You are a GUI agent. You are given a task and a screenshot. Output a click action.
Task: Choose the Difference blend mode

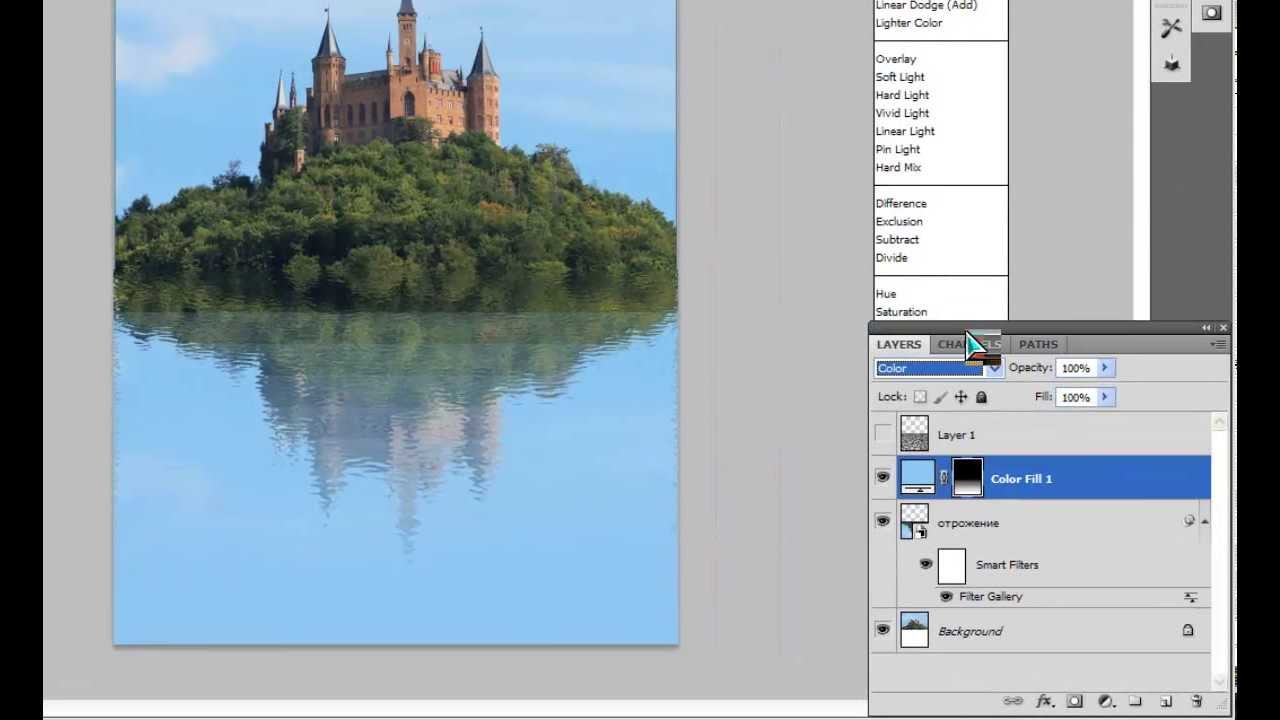[x=901, y=203]
